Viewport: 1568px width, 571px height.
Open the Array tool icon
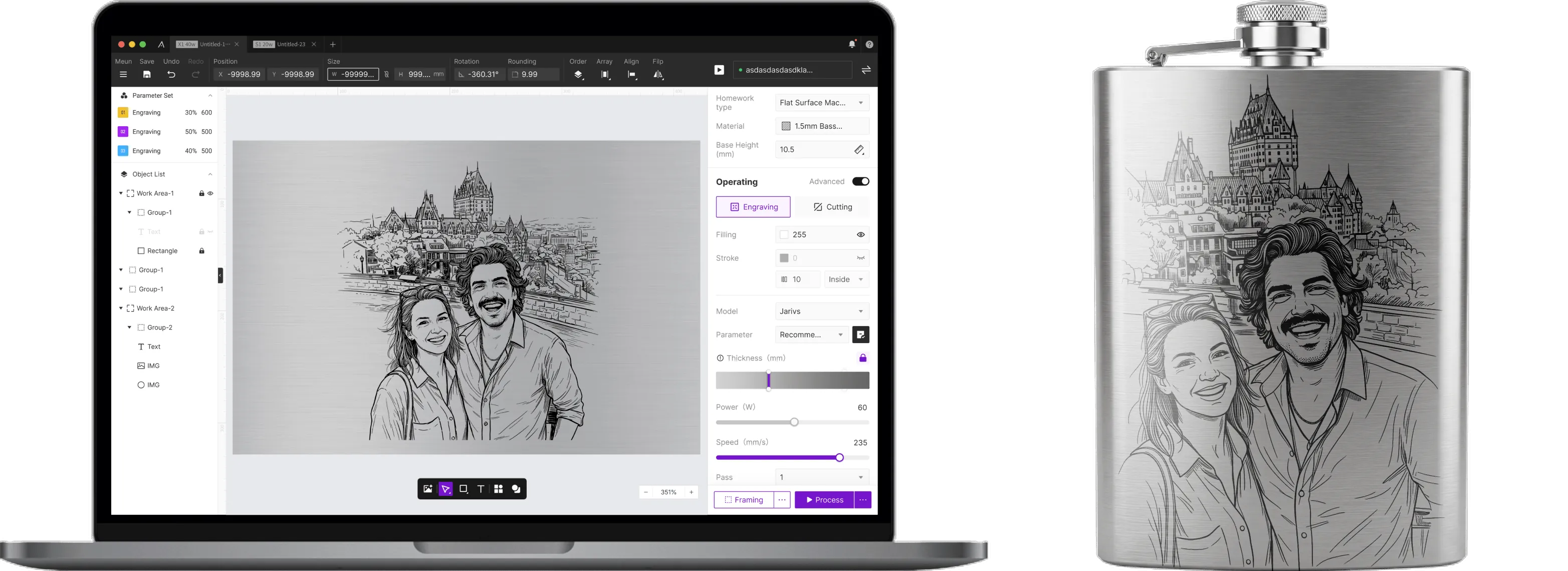[605, 74]
